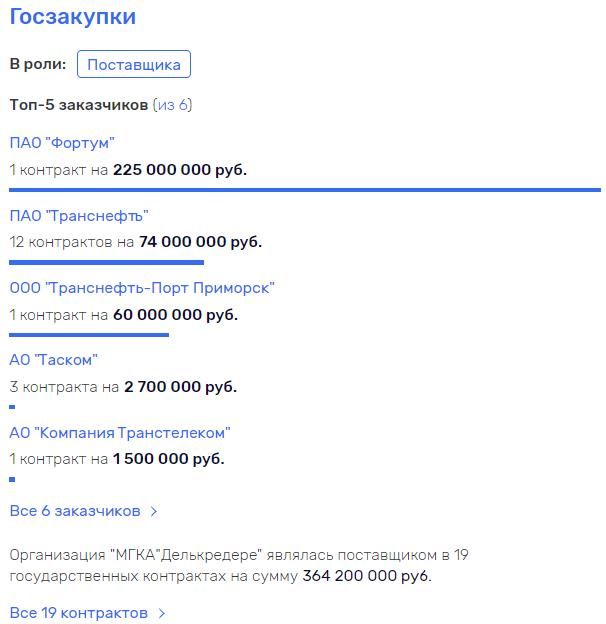Click the blue bar under ПАО Транснефть
This screenshot has height=624, width=606.
[x=107, y=262]
